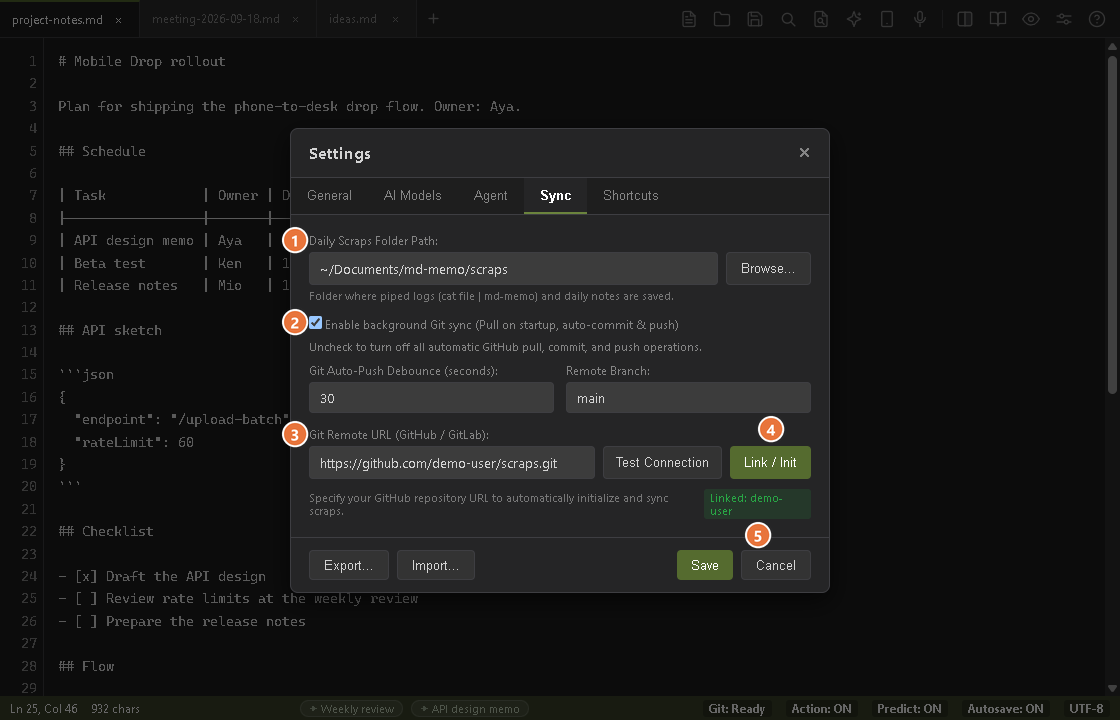Screen dimensions: 1120x720
Task: Click '## Schedule' heading in editor
Action: click(101, 151)
